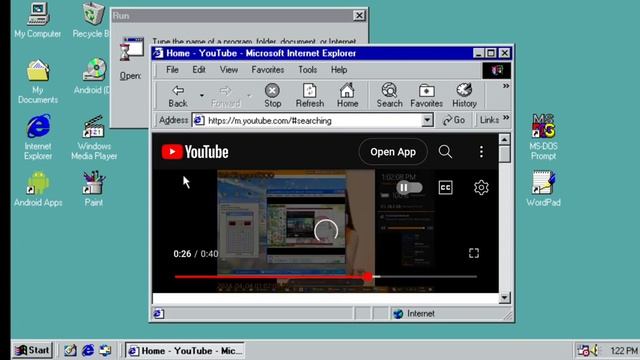Click Internet Explorer quick launch icon
This screenshot has width=640, height=360.
coord(88,350)
